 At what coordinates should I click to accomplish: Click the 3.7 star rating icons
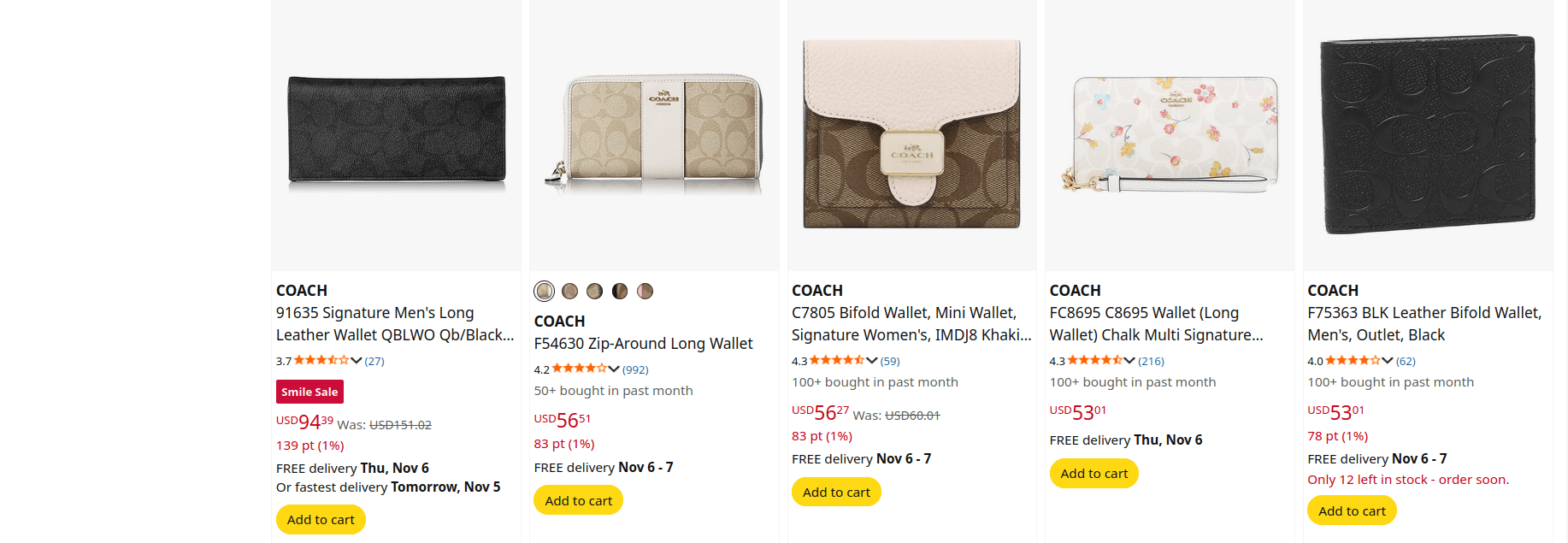(321, 361)
